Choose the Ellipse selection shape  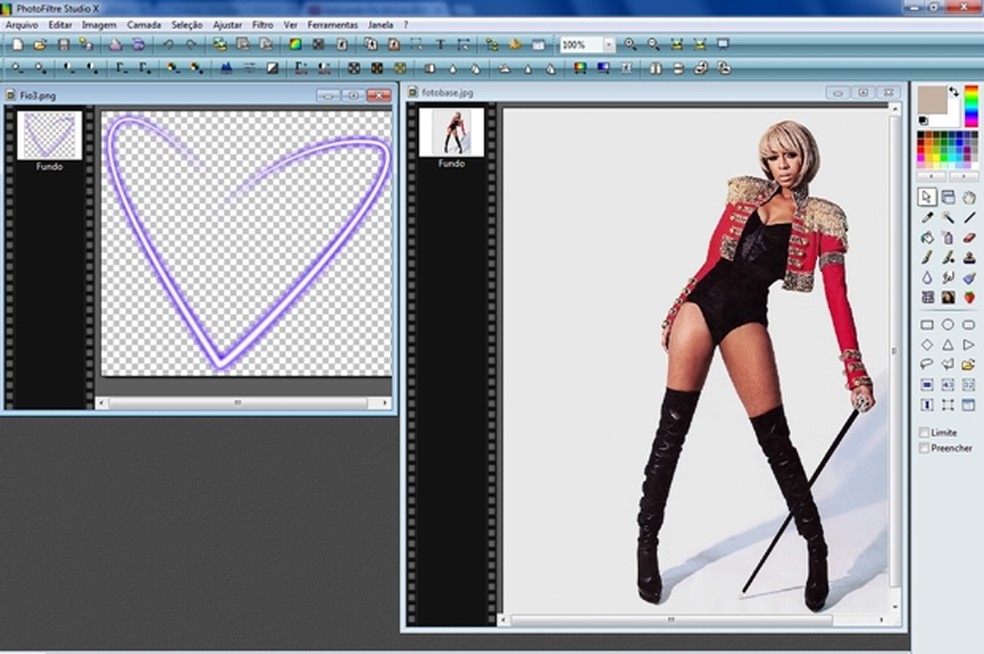coord(948,324)
